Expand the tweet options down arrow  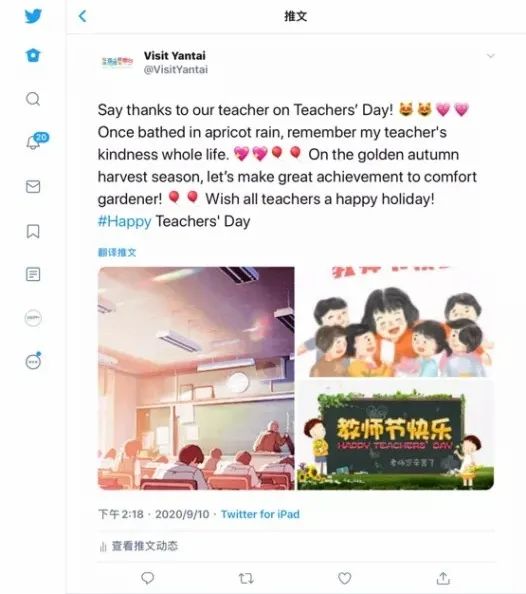(491, 56)
